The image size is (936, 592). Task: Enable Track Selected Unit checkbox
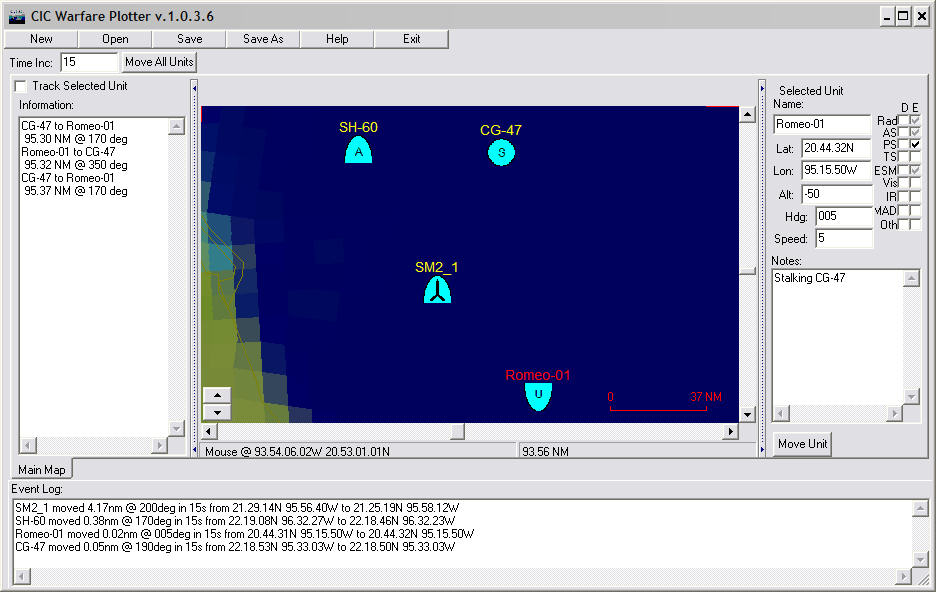pos(21,86)
